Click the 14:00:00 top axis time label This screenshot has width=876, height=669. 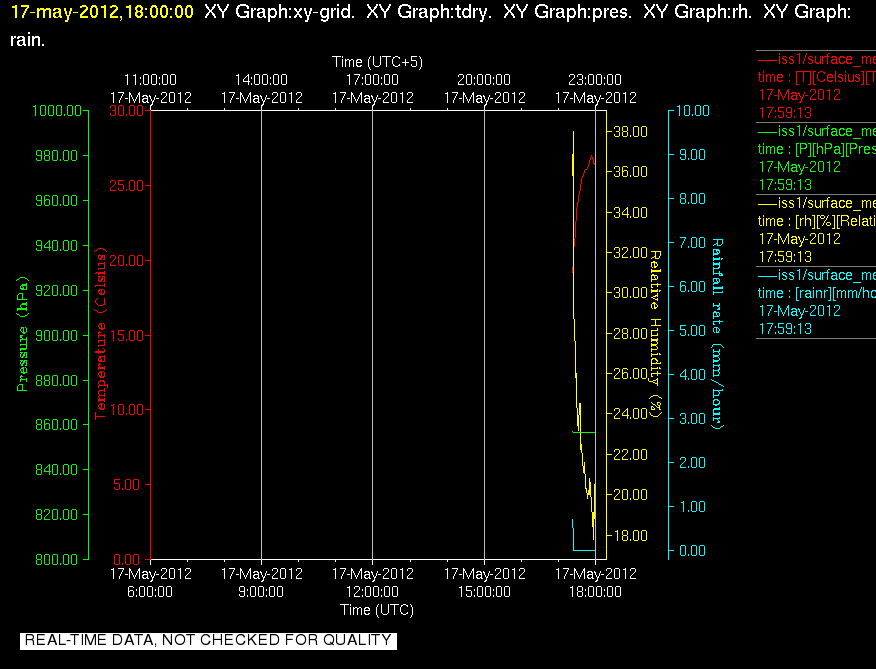click(261, 88)
